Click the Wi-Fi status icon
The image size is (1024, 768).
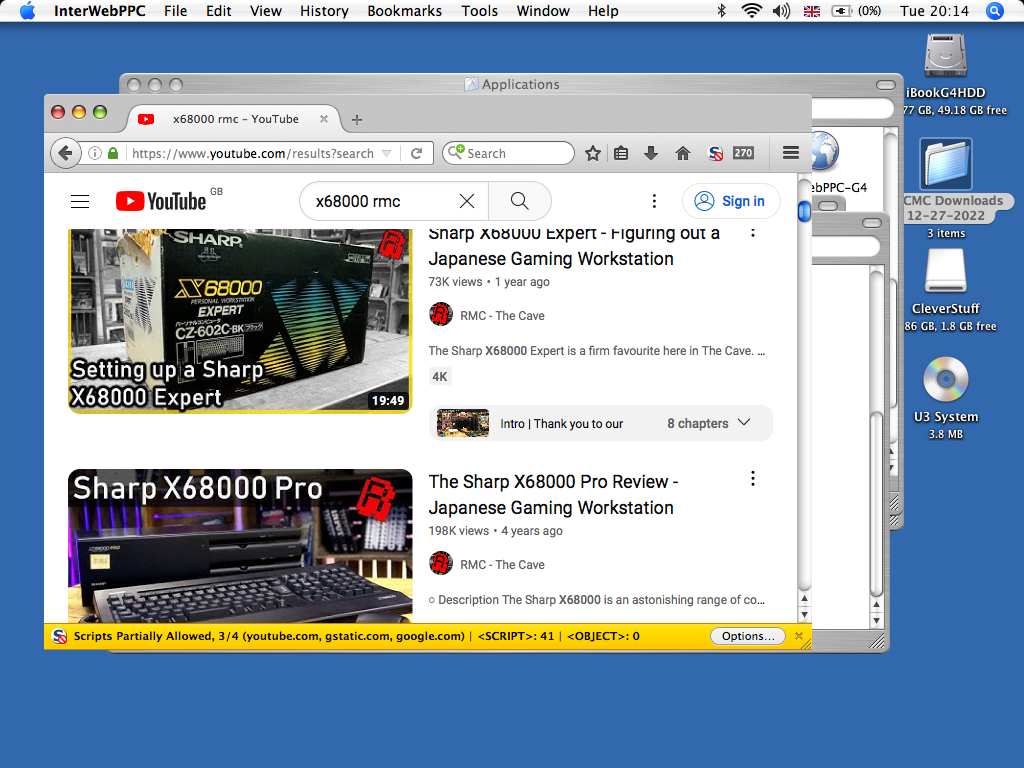tap(752, 10)
